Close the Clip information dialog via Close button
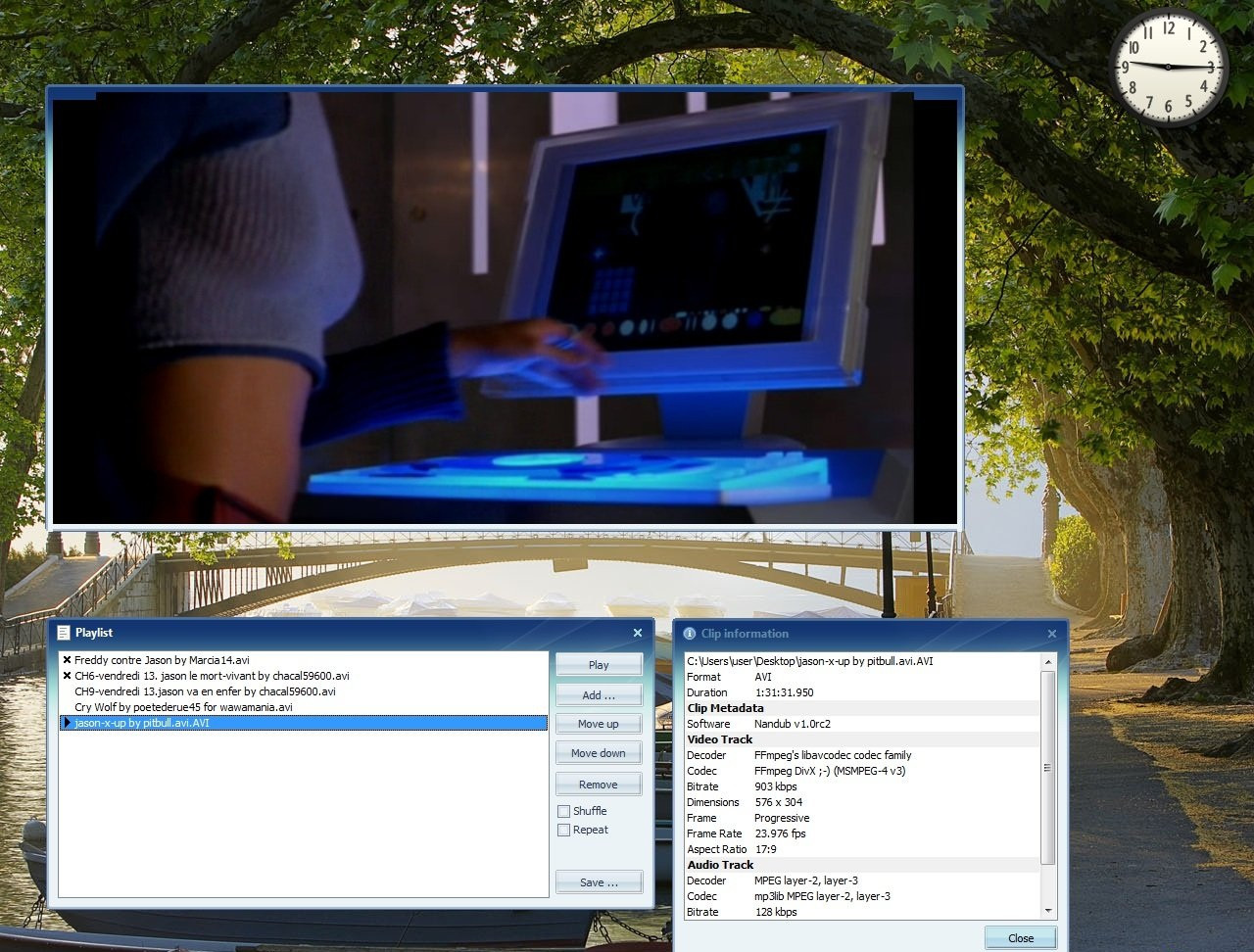This screenshot has width=1254, height=952. [x=1021, y=938]
